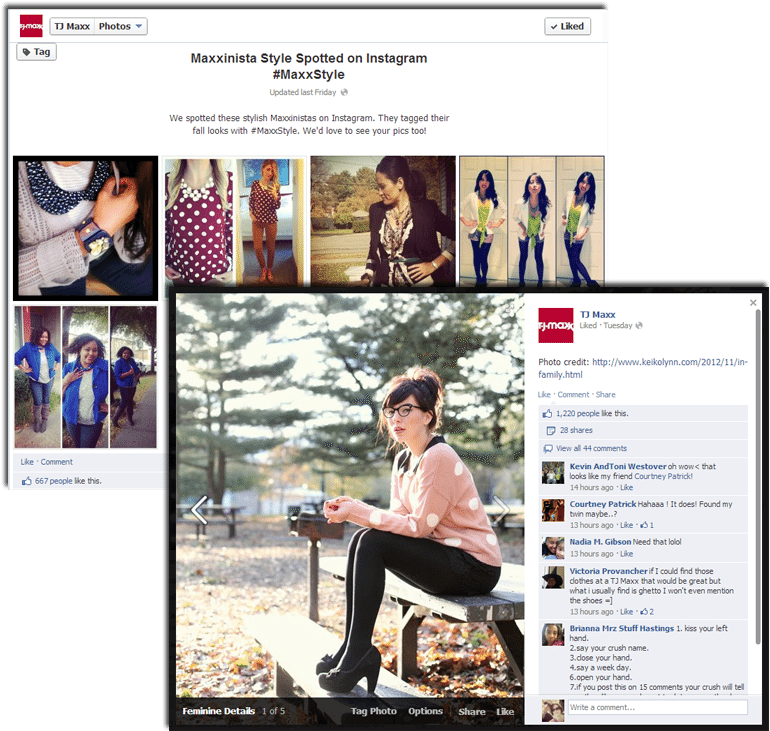
Task: Click Like in the viewer bar
Action: (505, 711)
